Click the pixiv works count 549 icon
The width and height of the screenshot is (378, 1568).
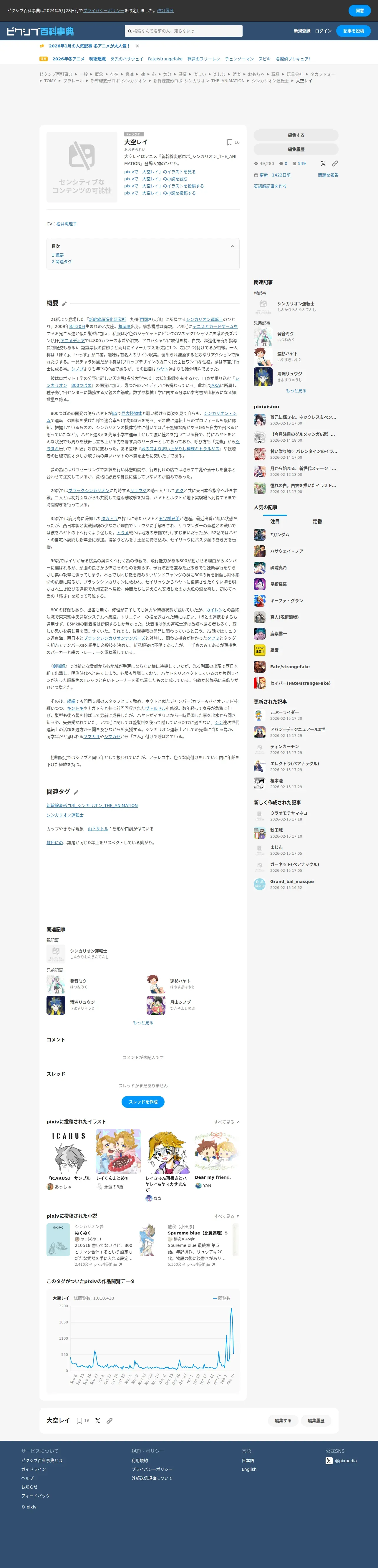coord(294,164)
